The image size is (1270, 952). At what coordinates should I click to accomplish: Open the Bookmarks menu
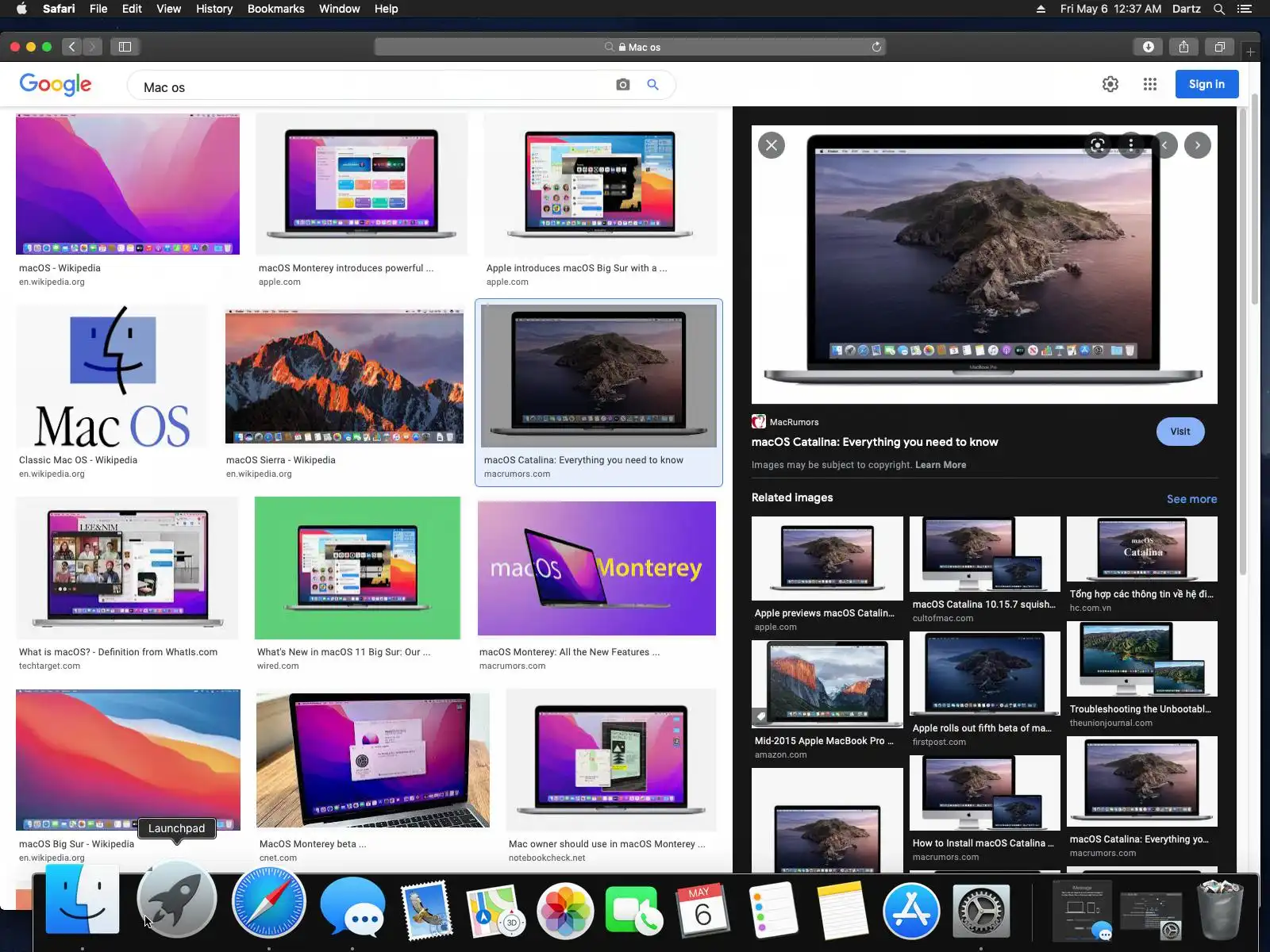[x=275, y=9]
